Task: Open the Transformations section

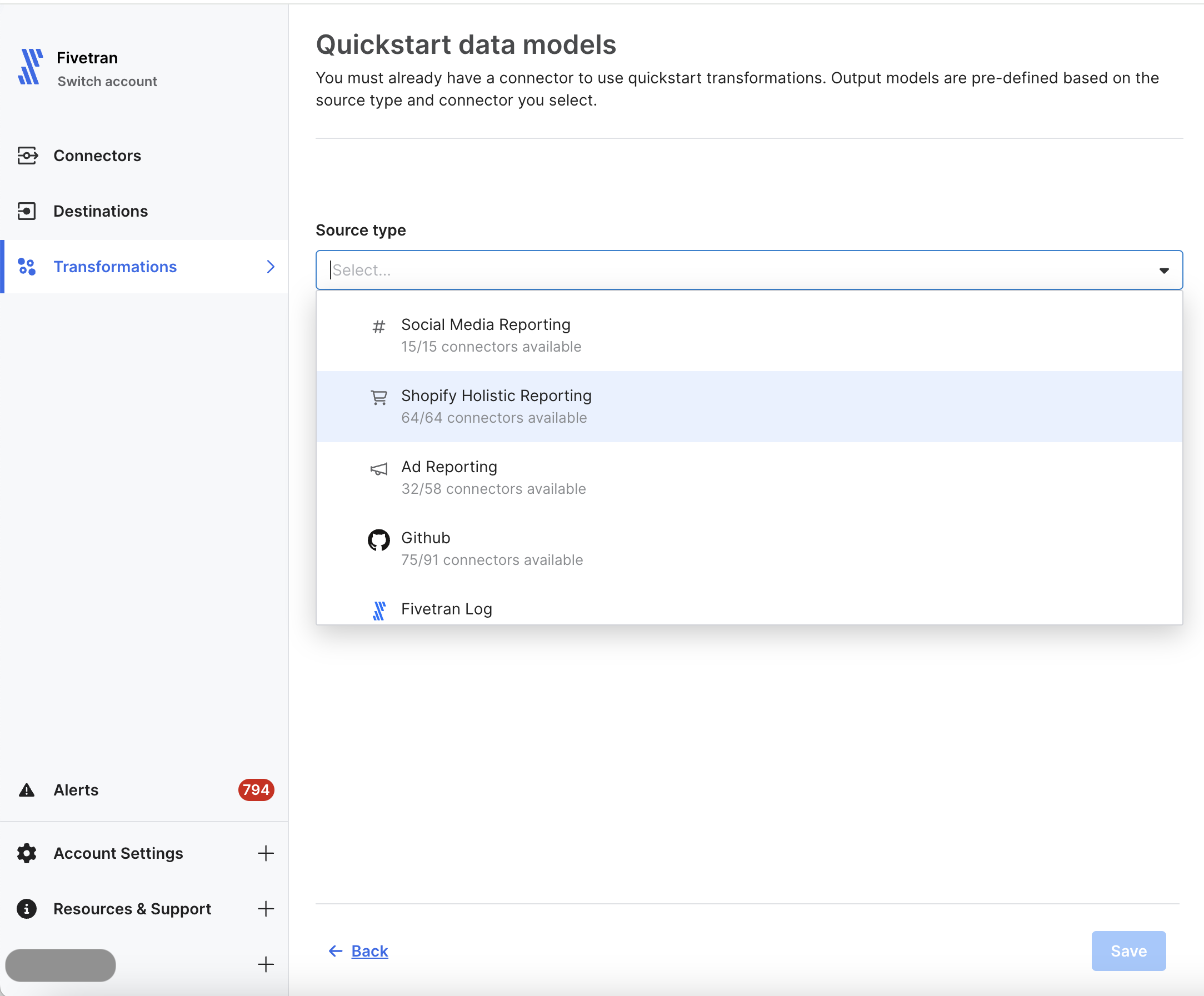Action: [144, 267]
